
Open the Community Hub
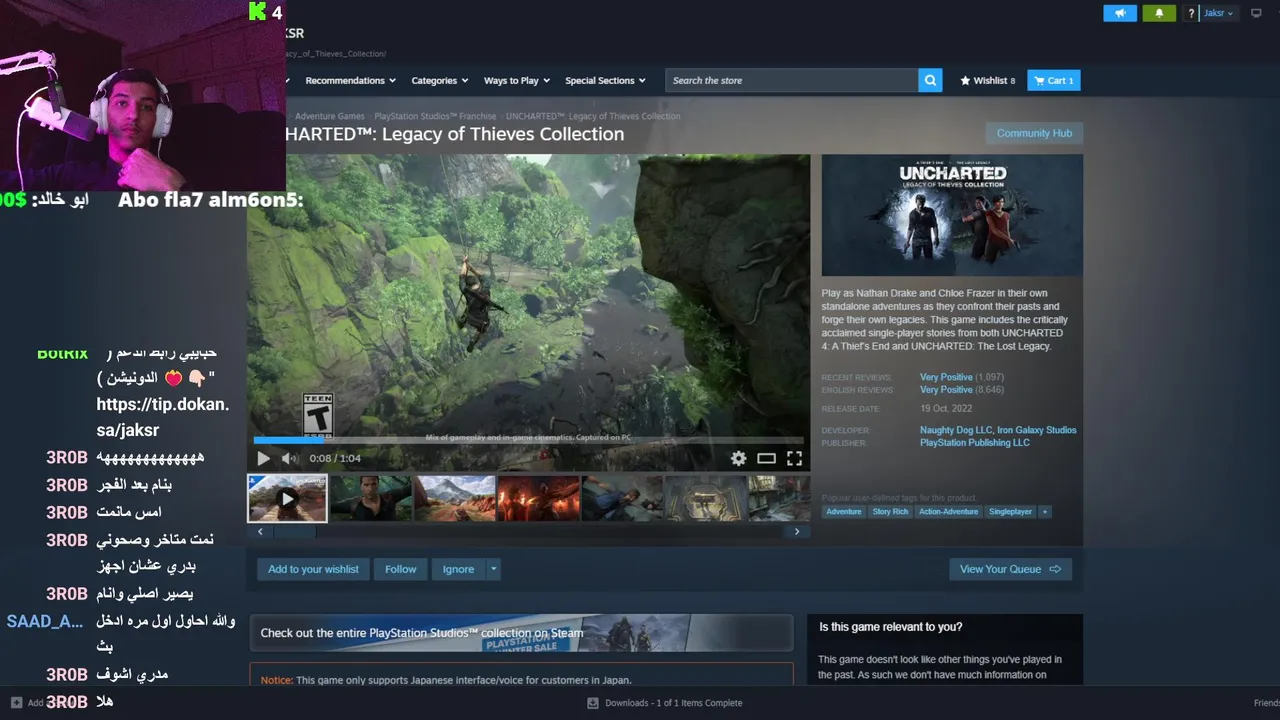coord(1034,133)
